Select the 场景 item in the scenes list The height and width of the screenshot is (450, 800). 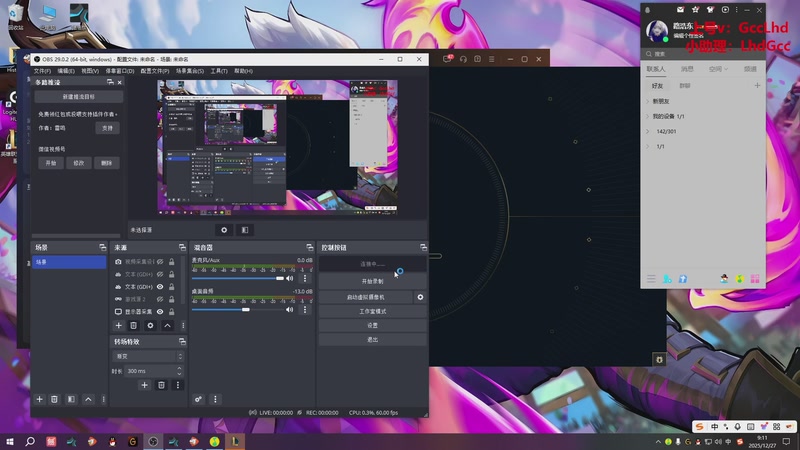pos(69,262)
